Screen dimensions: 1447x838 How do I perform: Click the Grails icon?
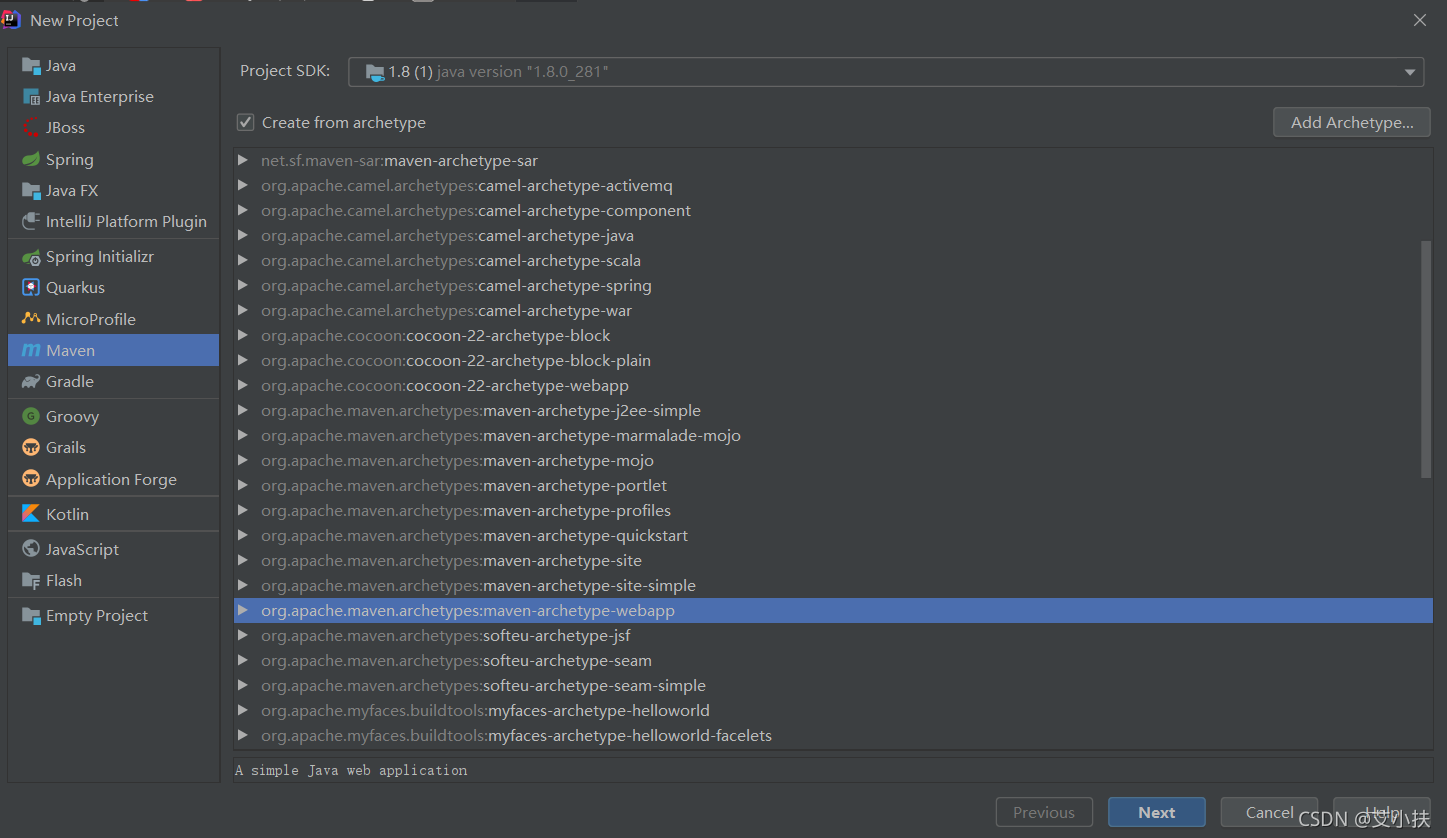coord(31,448)
